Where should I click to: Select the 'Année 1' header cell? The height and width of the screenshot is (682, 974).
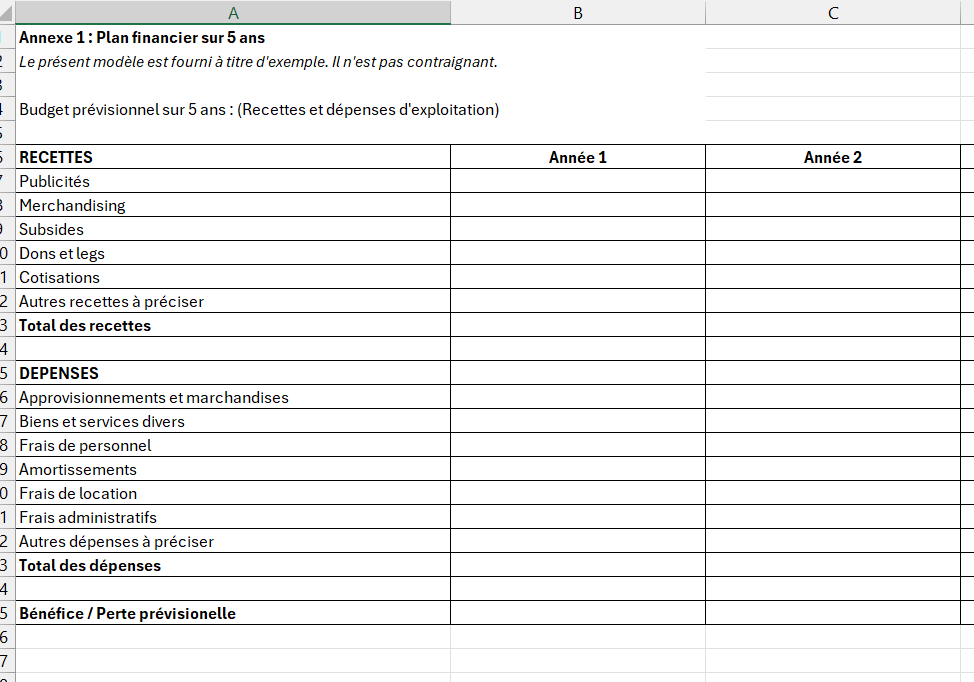[578, 157]
